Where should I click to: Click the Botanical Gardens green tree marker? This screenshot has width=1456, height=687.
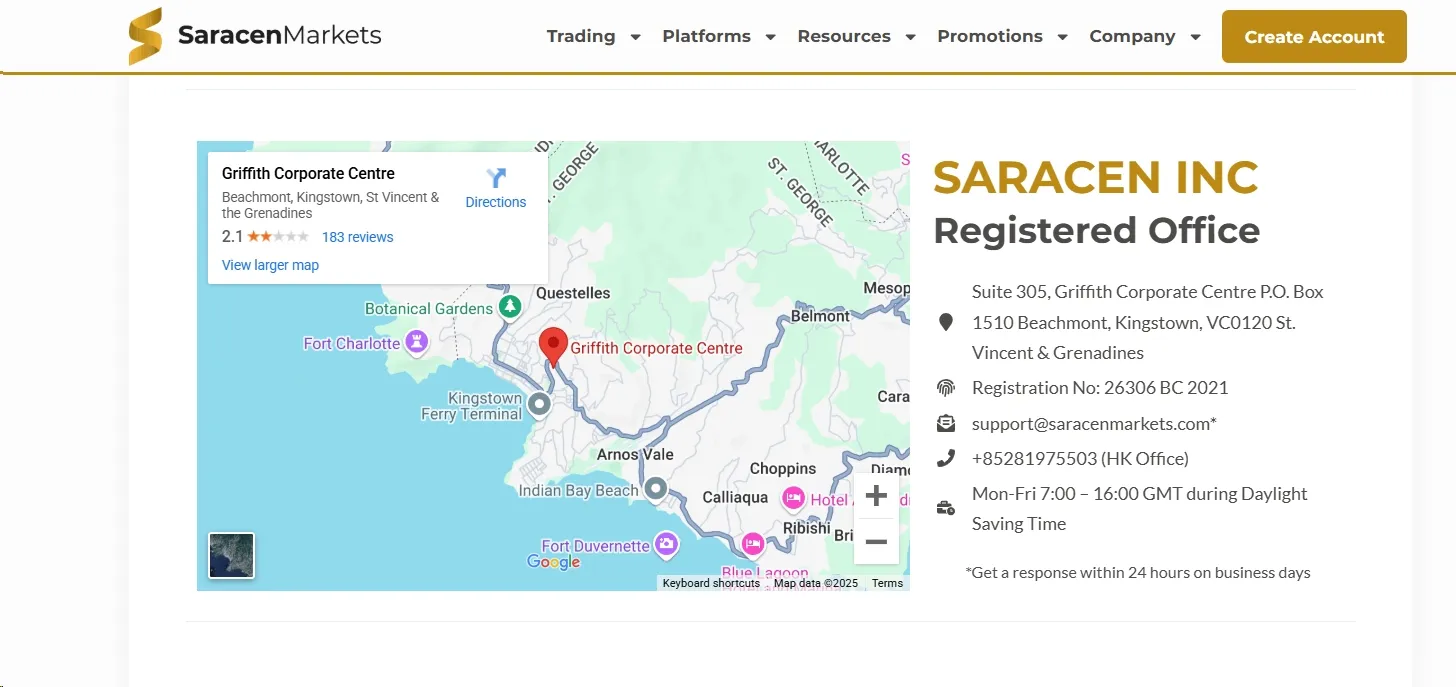pyautogui.click(x=511, y=306)
